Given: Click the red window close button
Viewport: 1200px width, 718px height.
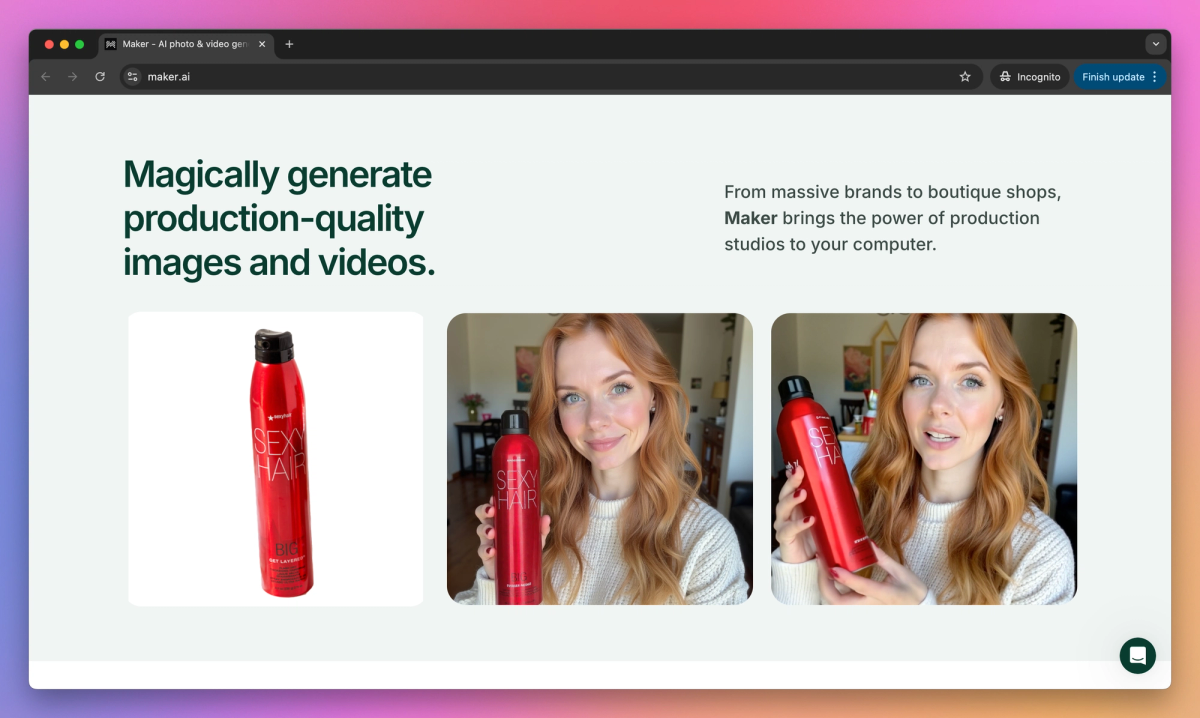Looking at the screenshot, I should coord(49,44).
